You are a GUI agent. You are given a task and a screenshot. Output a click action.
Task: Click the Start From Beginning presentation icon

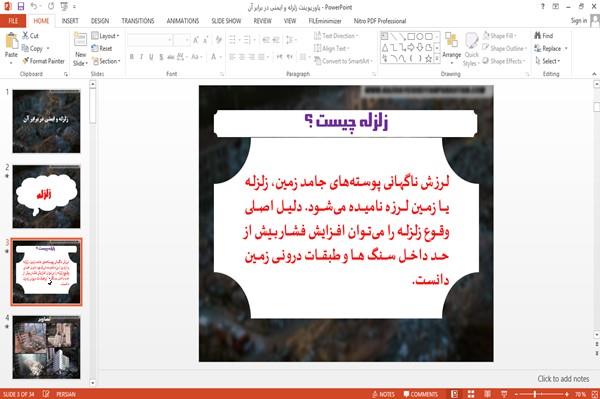(64, 7)
